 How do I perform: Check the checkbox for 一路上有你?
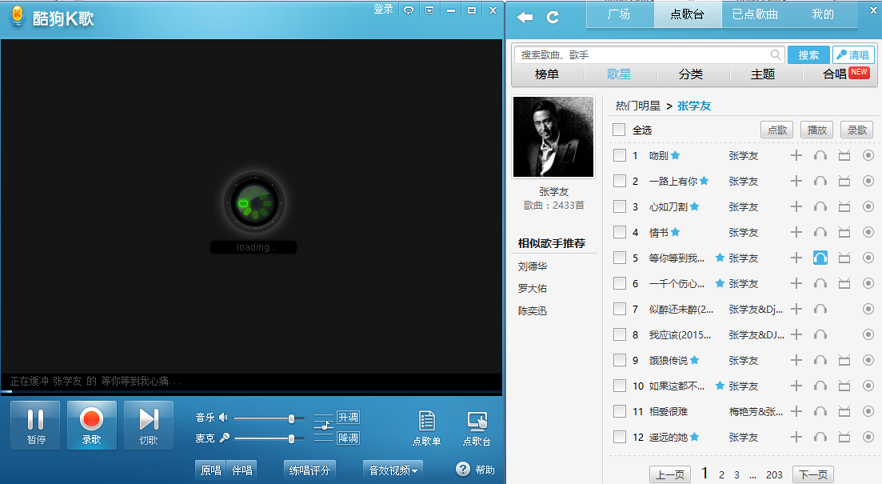[x=619, y=181]
